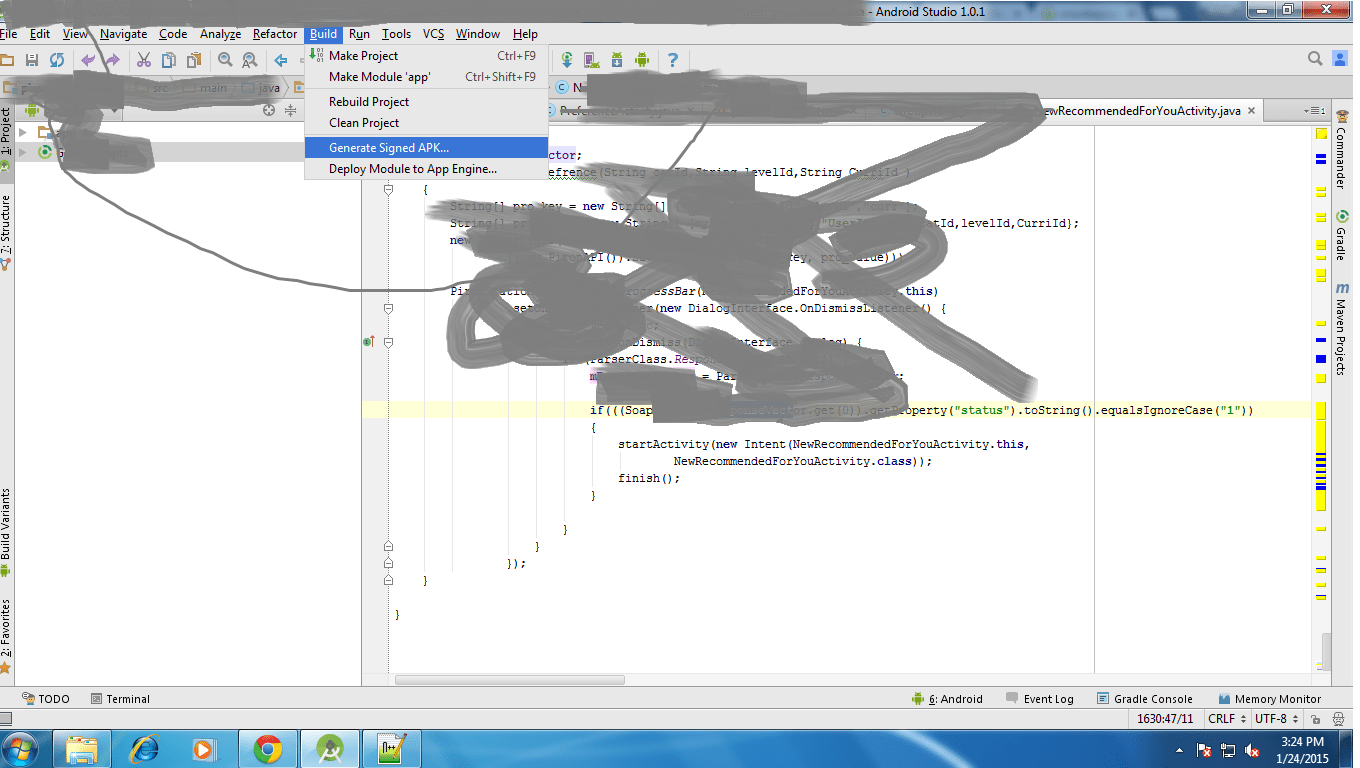The height and width of the screenshot is (768, 1360).
Task: Click the cursor position 1630:47/11 indicator
Action: pos(1166,719)
